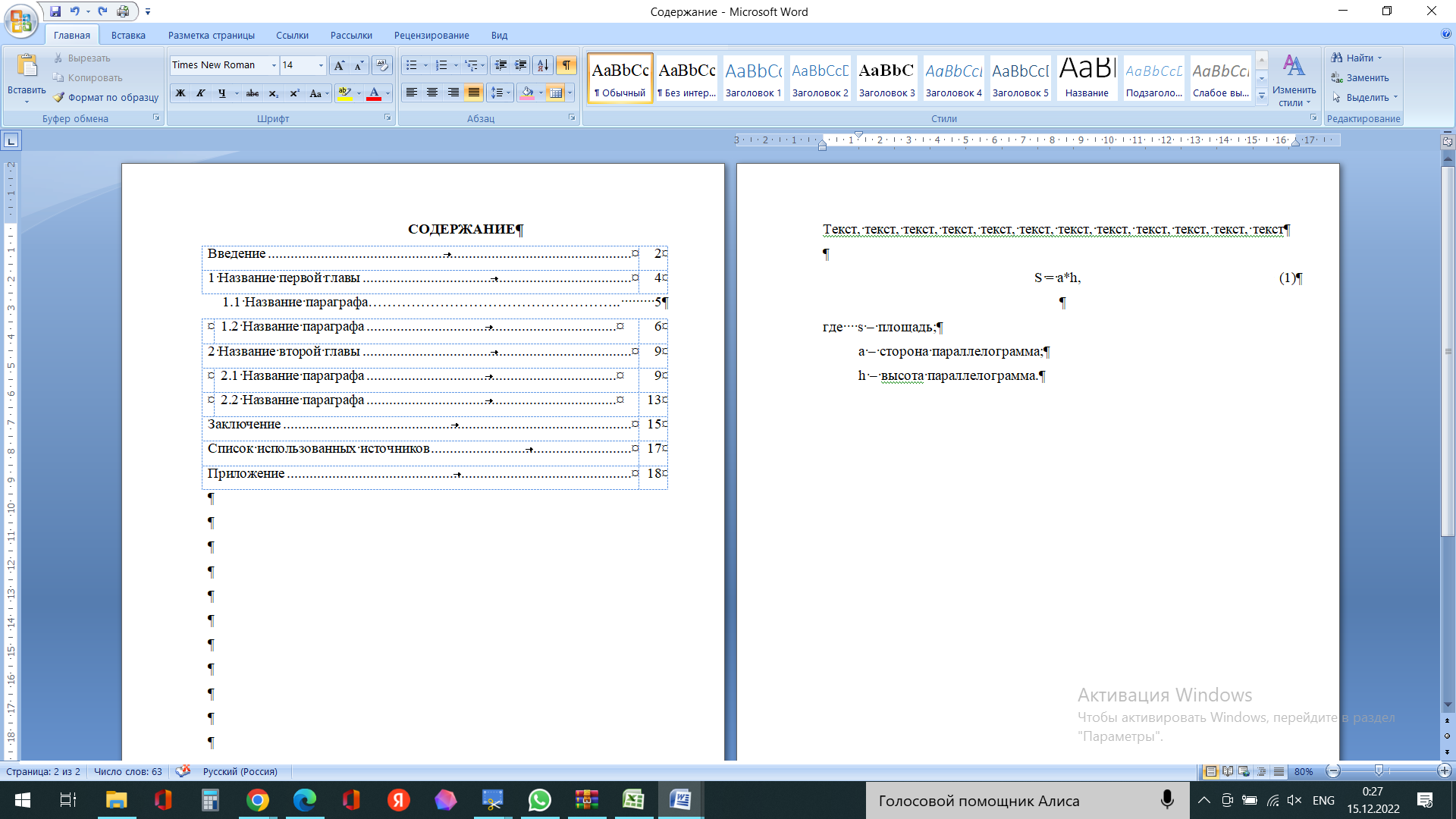This screenshot has width=1456, height=819.
Task: Click the decrease indent icon
Action: 500,65
